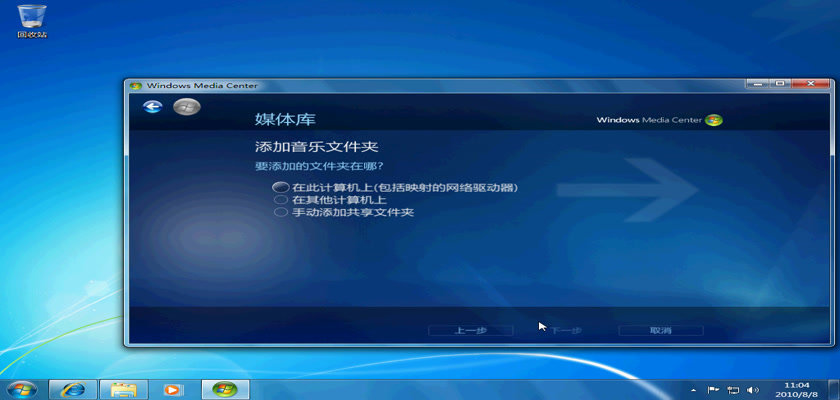Open Windows Explorer folder in taskbar

click(123, 389)
